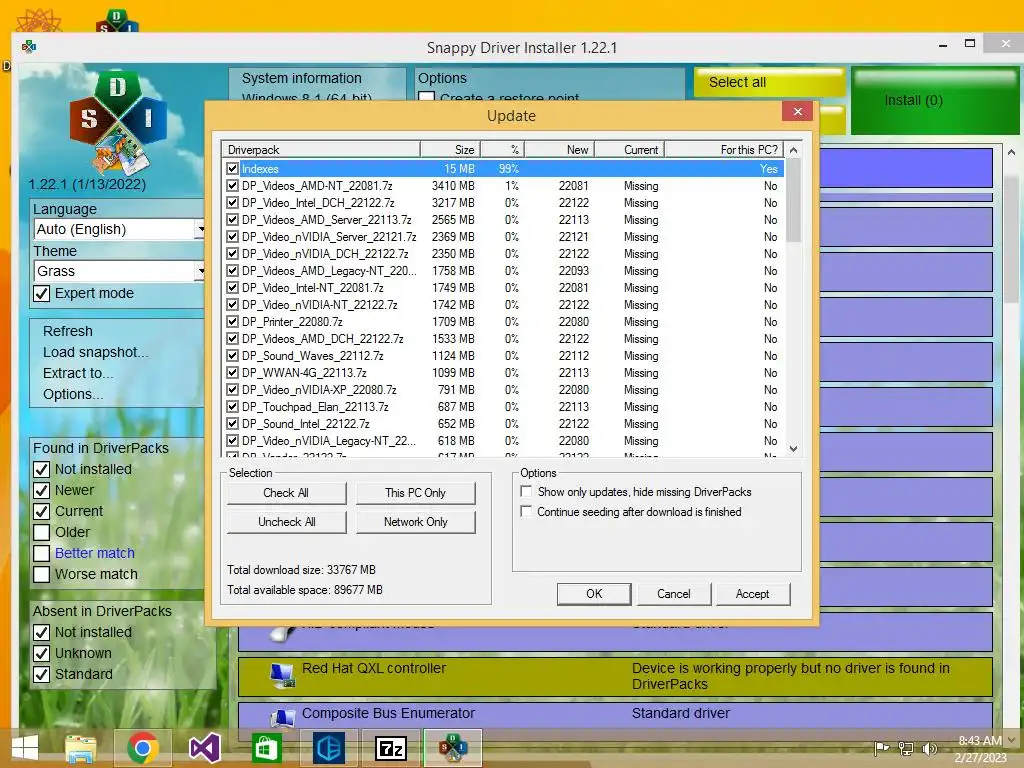Enable the Older filter checkbox
The width and height of the screenshot is (1024, 768).
pos(42,532)
